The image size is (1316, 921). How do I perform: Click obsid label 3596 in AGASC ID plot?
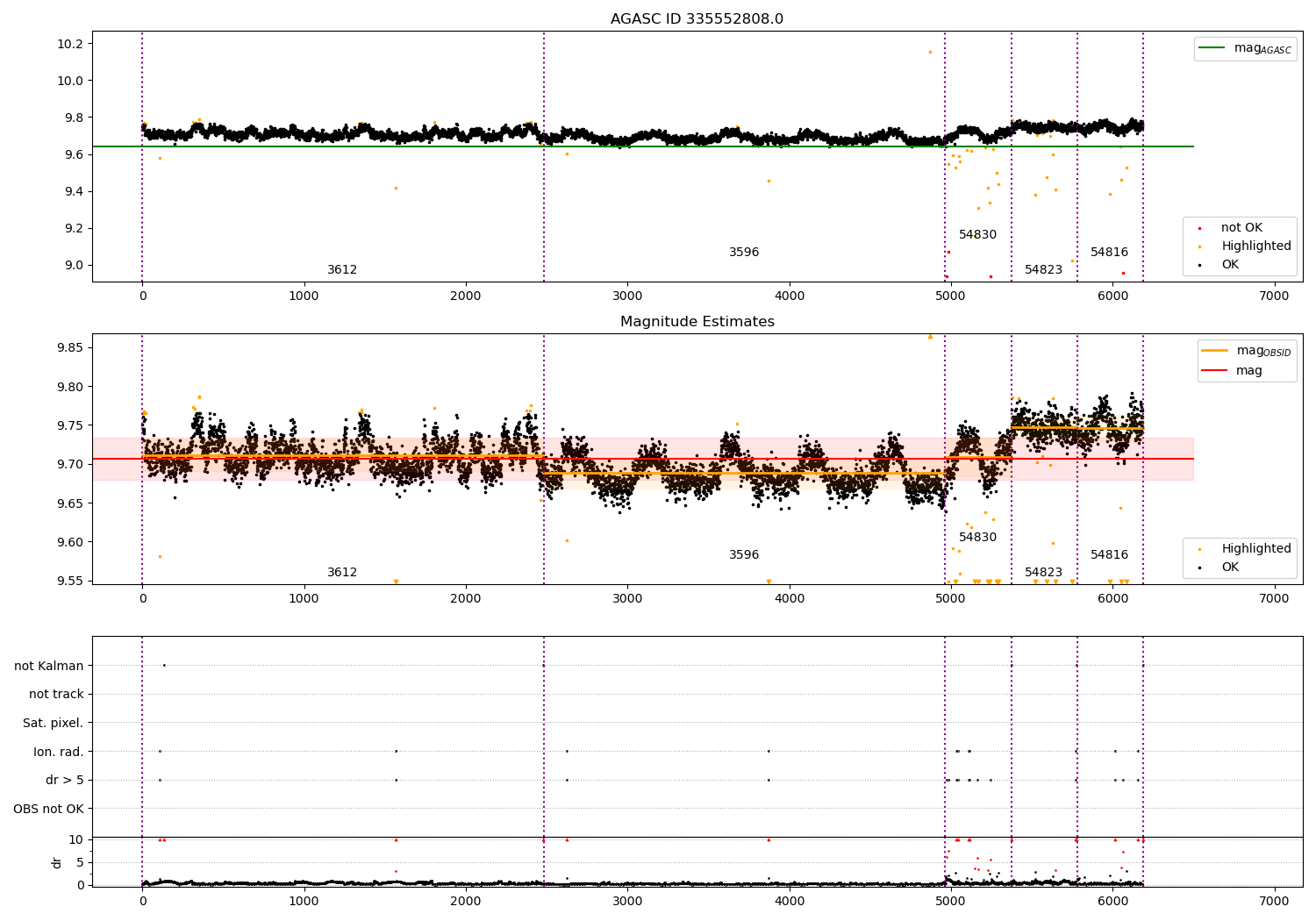(744, 253)
